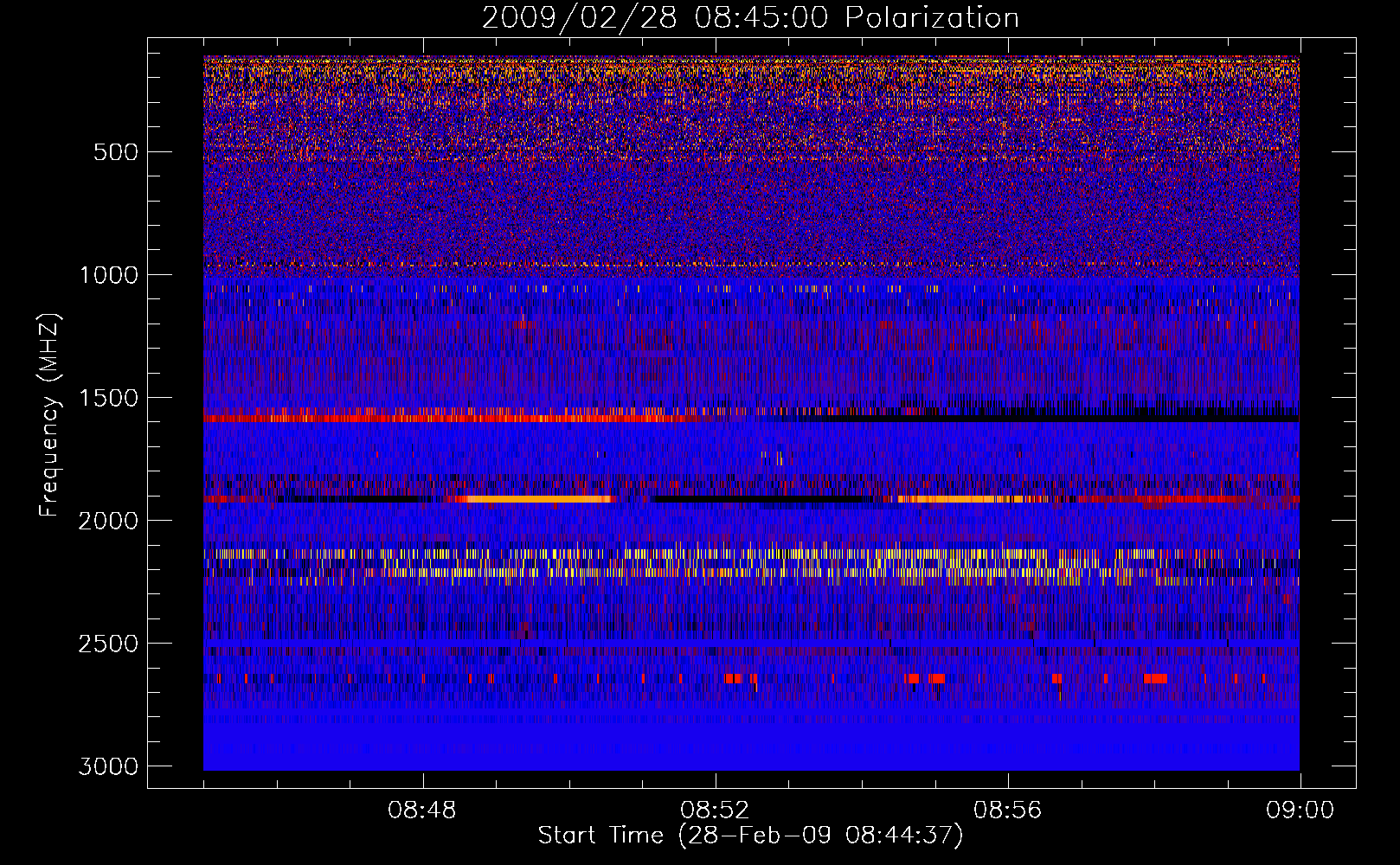Click the 1000 frequency tick label
Image resolution: width=1400 pixels, height=865 pixels.
[x=108, y=275]
